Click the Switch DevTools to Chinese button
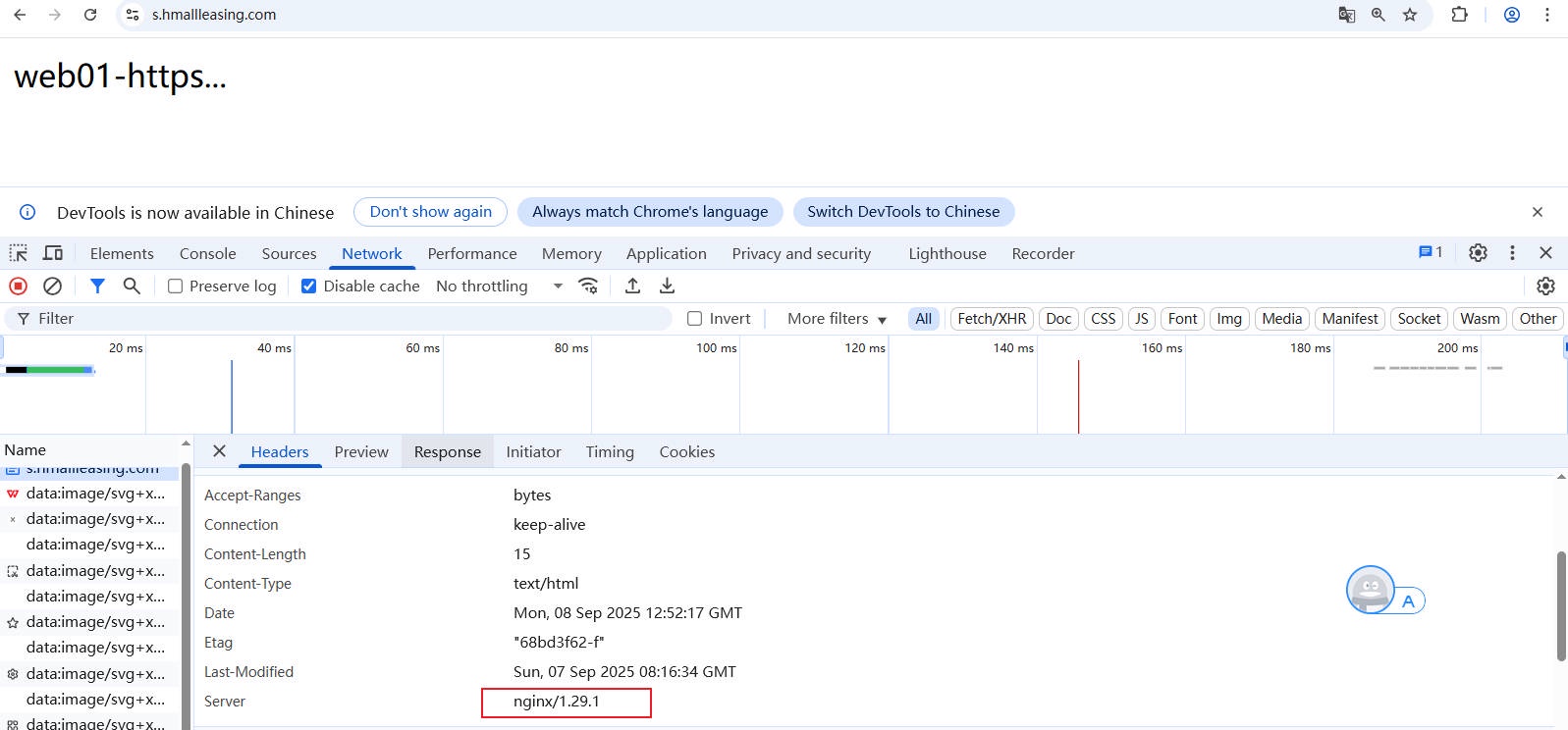The width and height of the screenshot is (1568, 730). pos(903,212)
